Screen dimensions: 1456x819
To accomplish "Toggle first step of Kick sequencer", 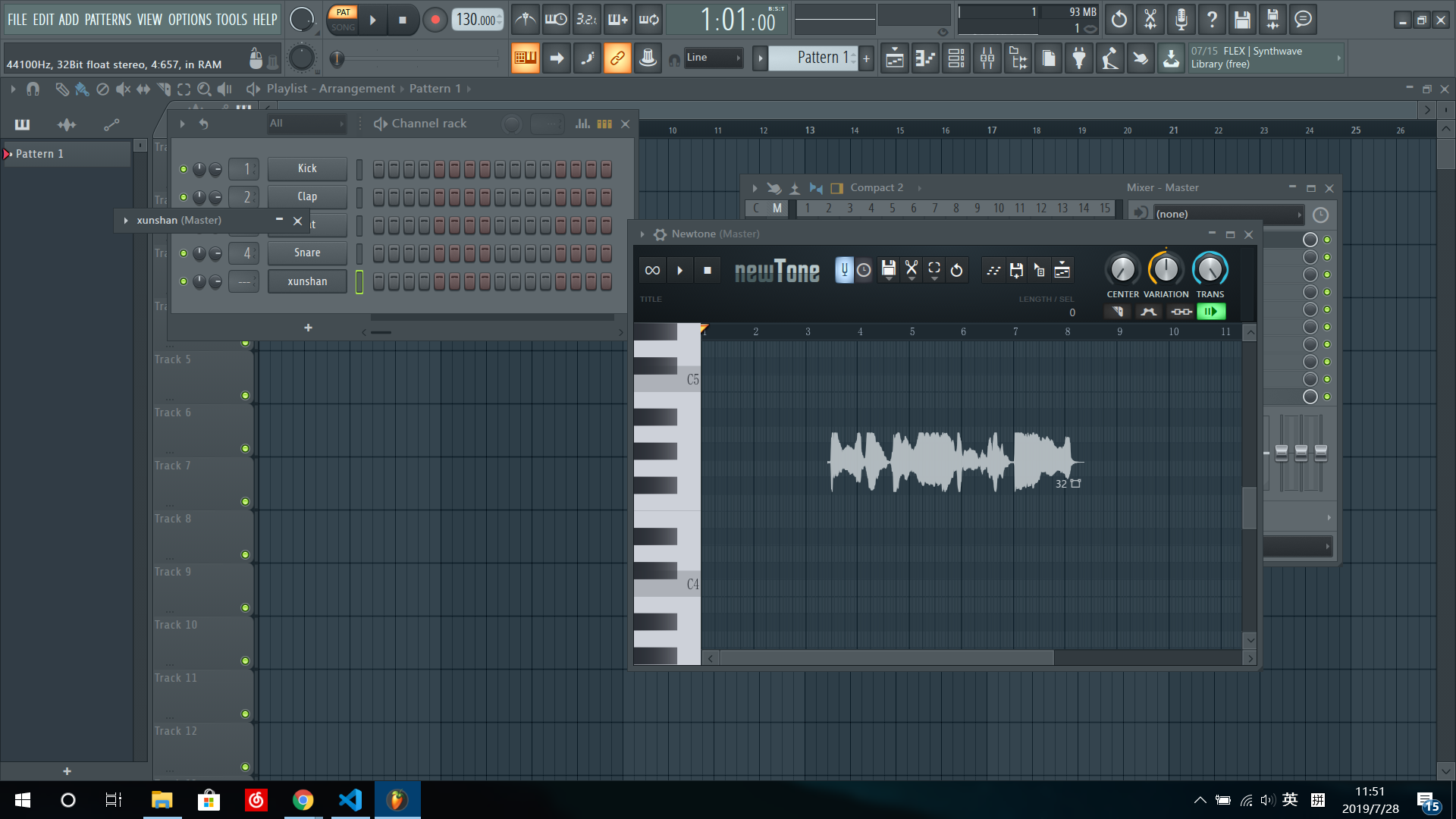I will click(378, 169).
